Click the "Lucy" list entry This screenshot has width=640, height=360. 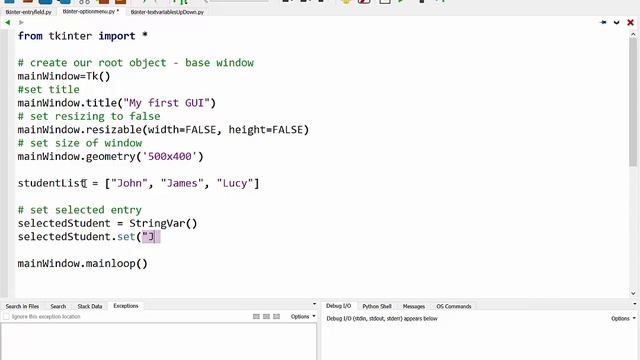click(x=235, y=183)
